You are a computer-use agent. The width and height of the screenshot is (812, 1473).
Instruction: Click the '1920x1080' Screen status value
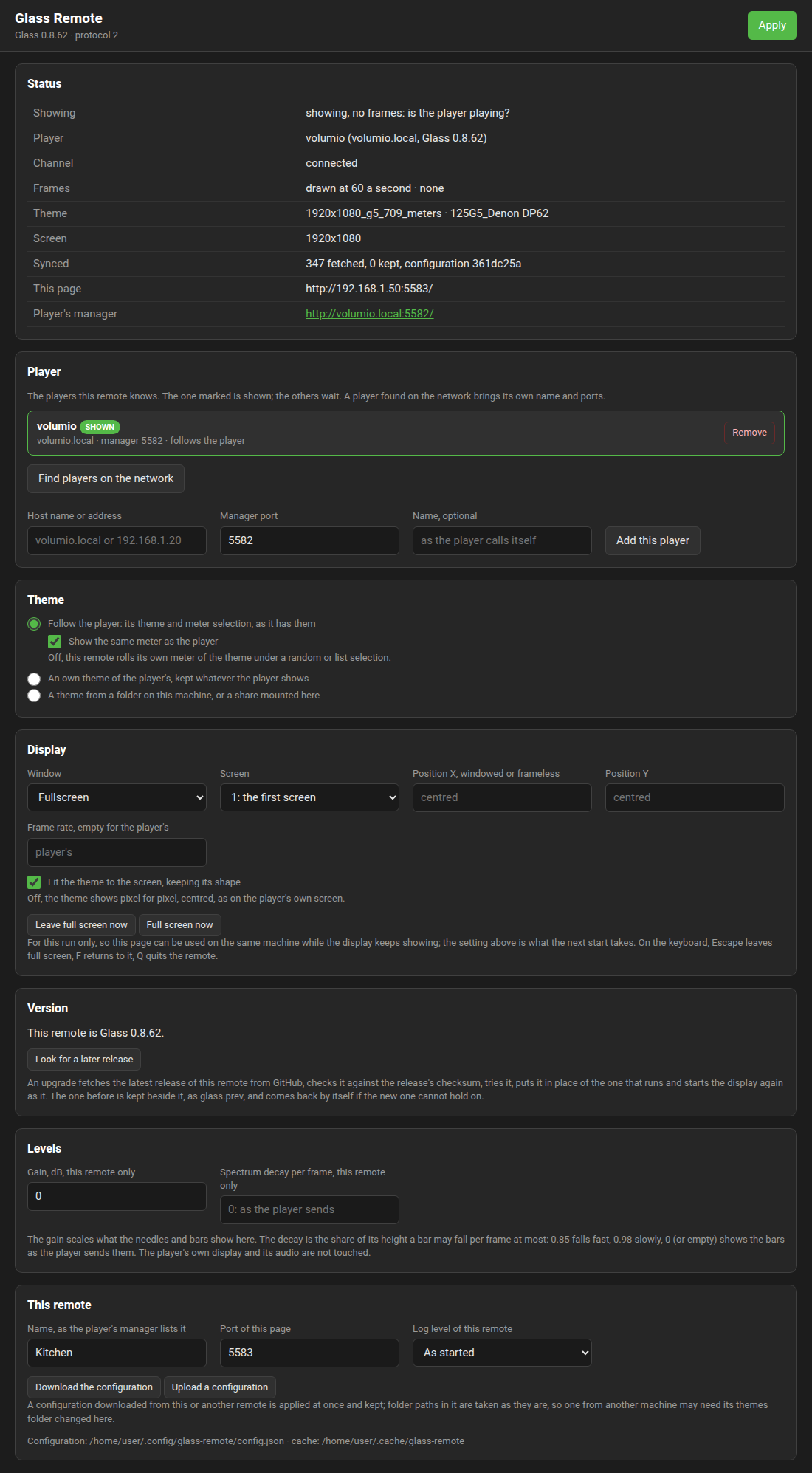(334, 238)
